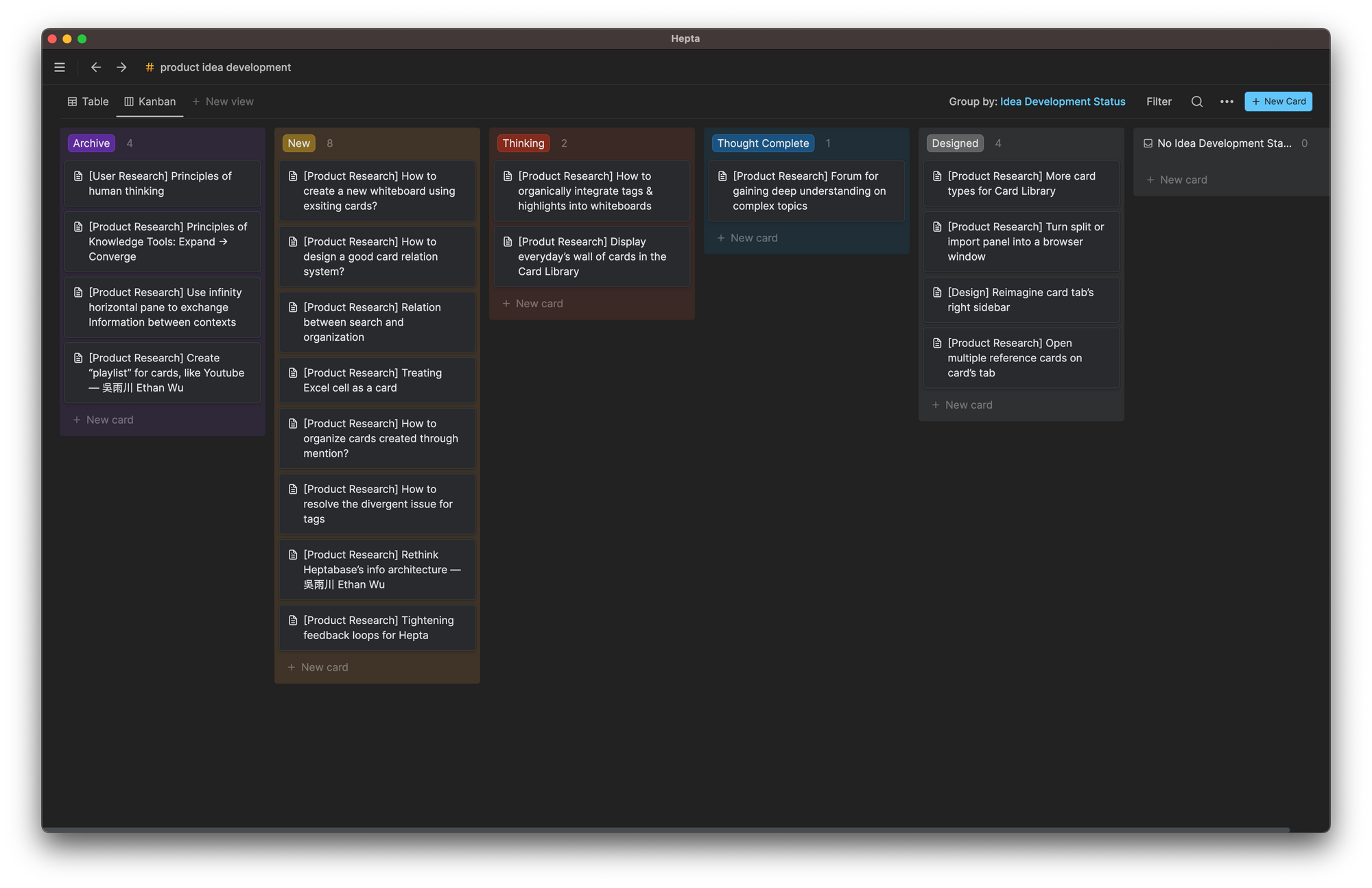Screen dimensions: 1372x888
Task: Add New card in Designed column
Action: 962,405
